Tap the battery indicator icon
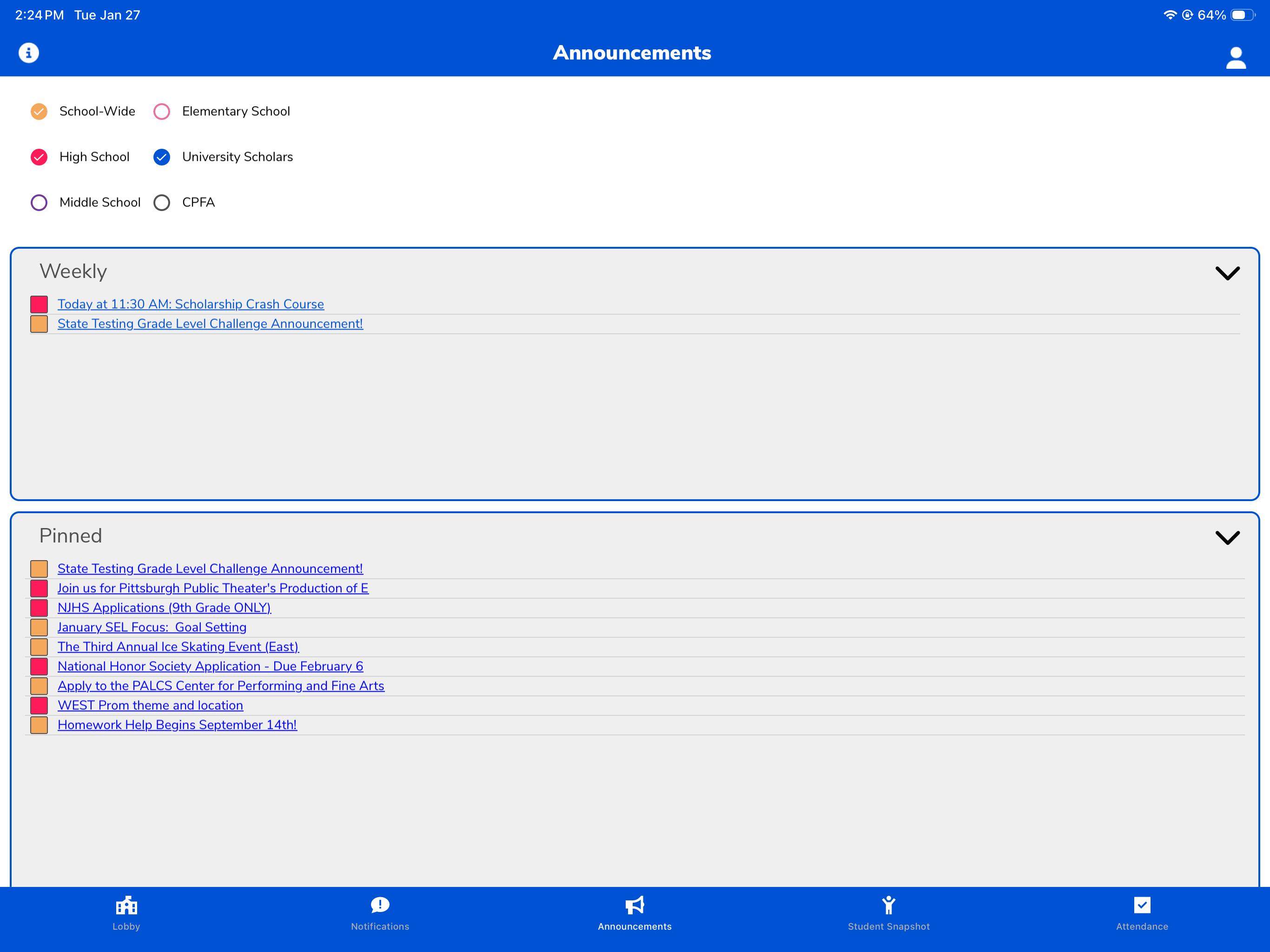Screen dimensions: 1270x952 tap(1243, 15)
